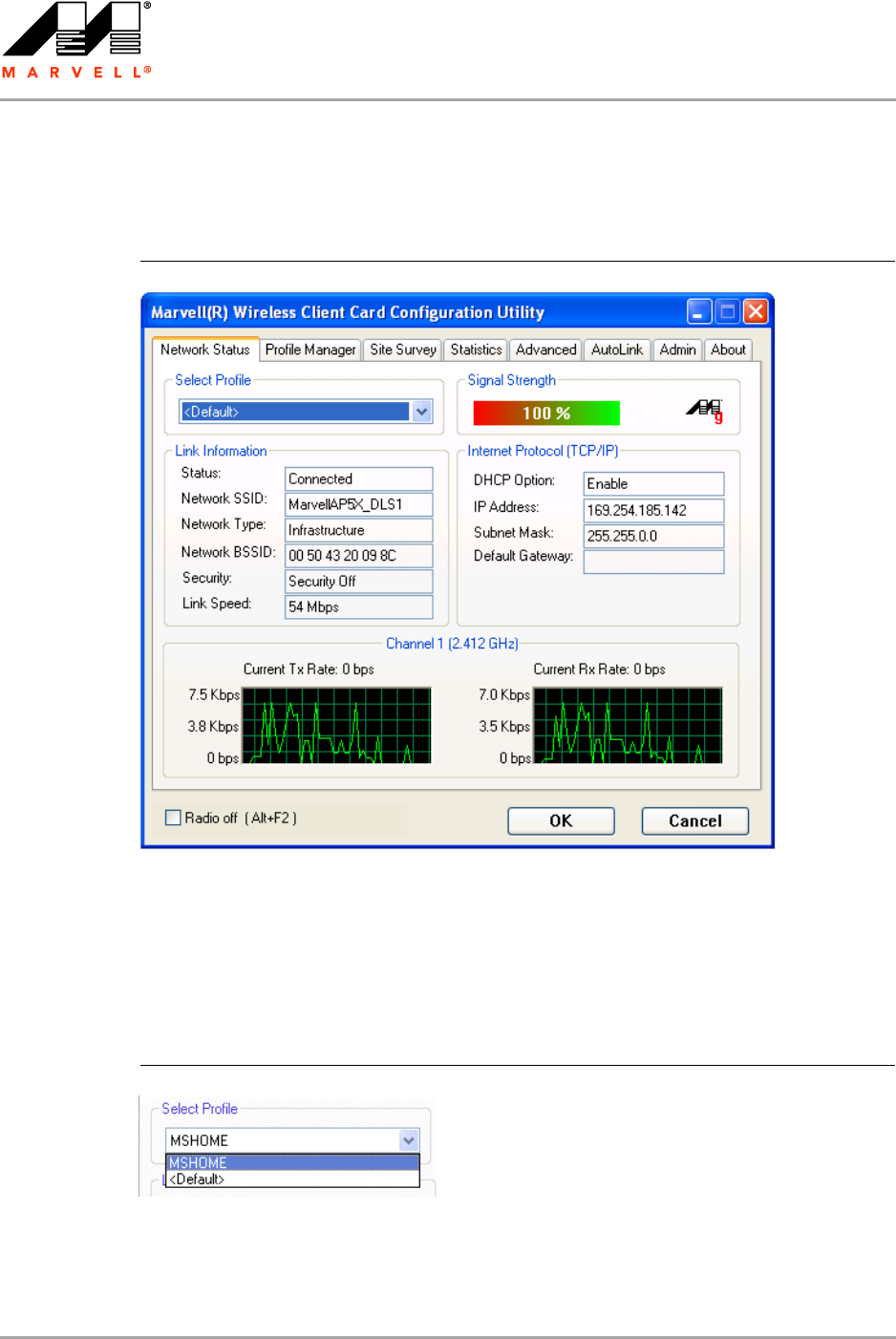
Task: Close the Configuration Utility window
Action: (x=756, y=311)
